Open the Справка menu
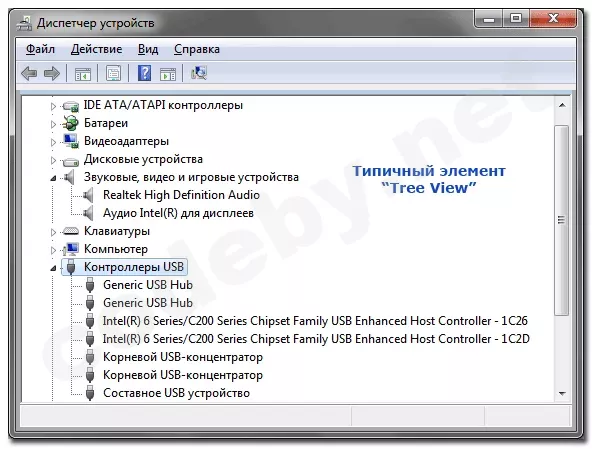592x449 pixels. point(197,49)
